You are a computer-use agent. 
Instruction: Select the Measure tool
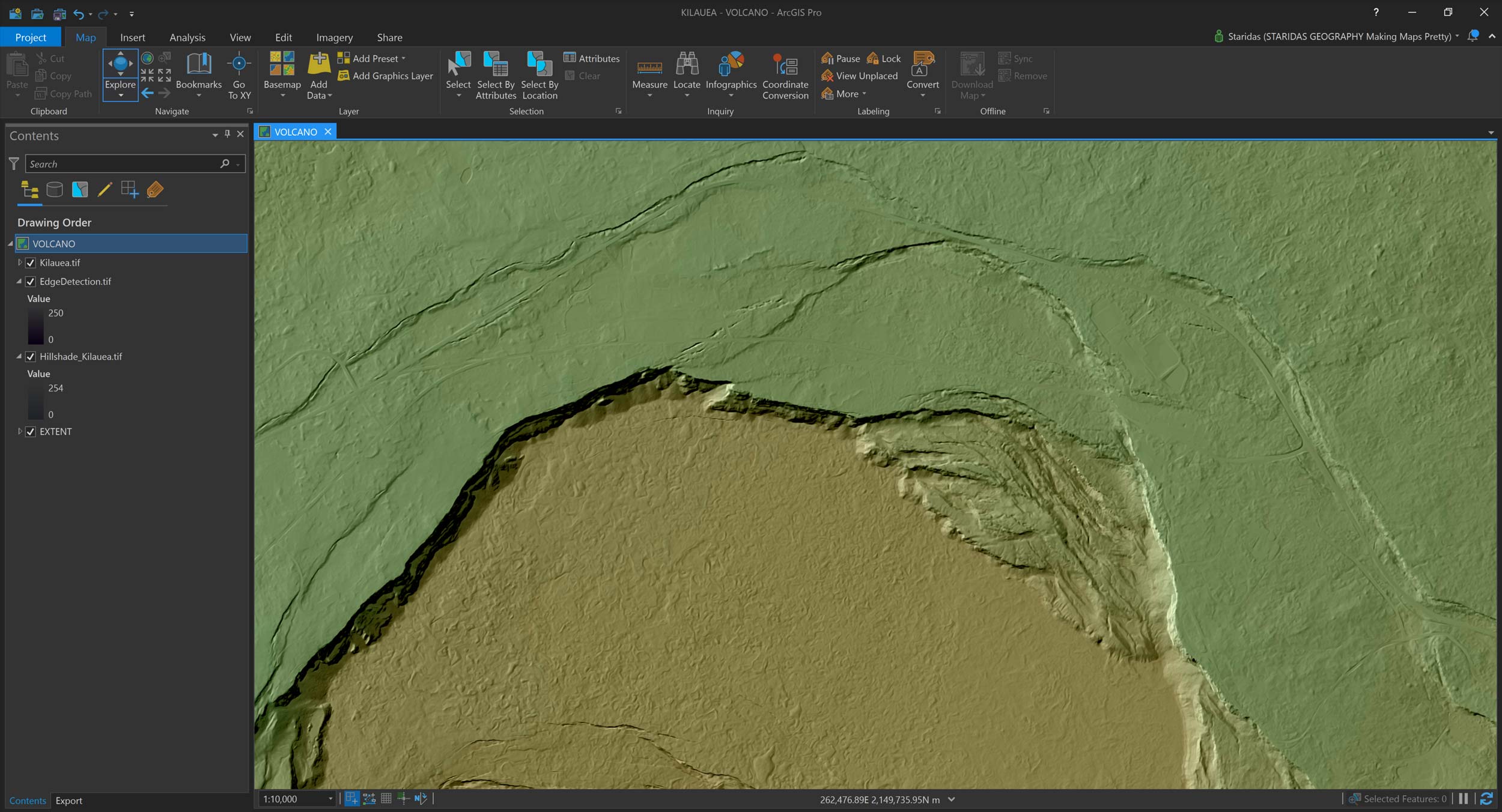pos(649,68)
